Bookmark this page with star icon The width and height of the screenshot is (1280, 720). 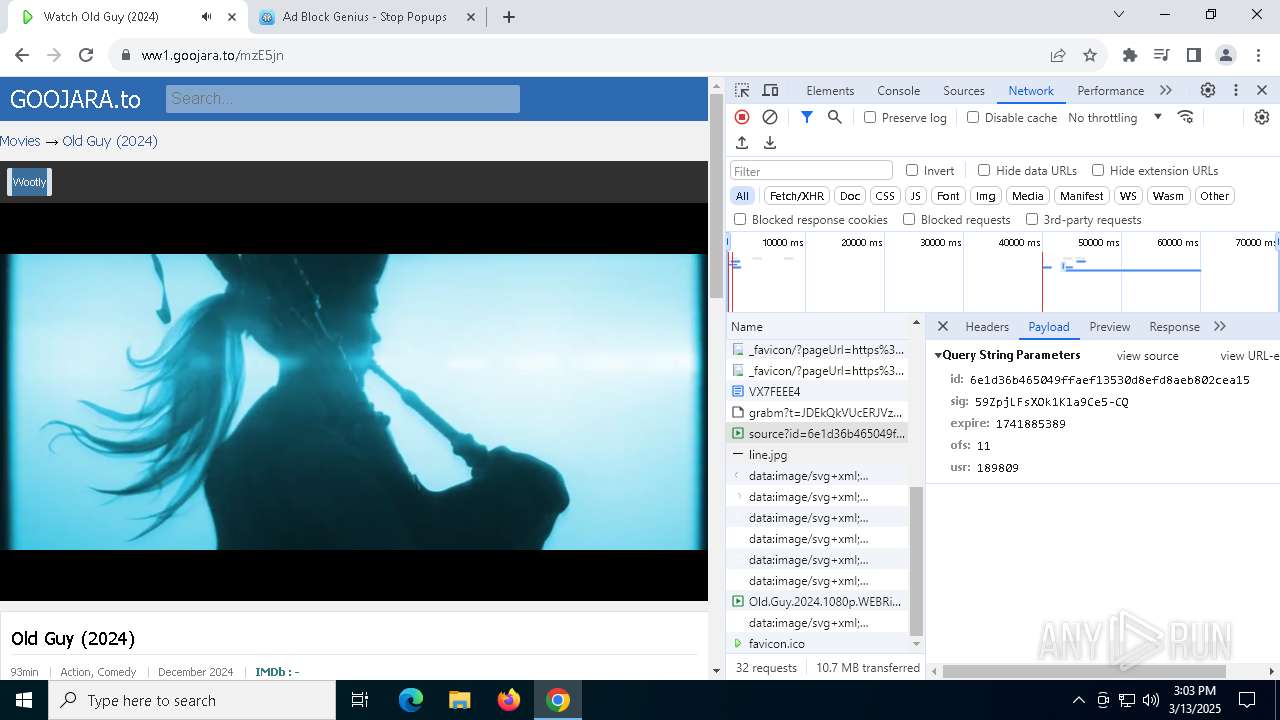(1090, 55)
